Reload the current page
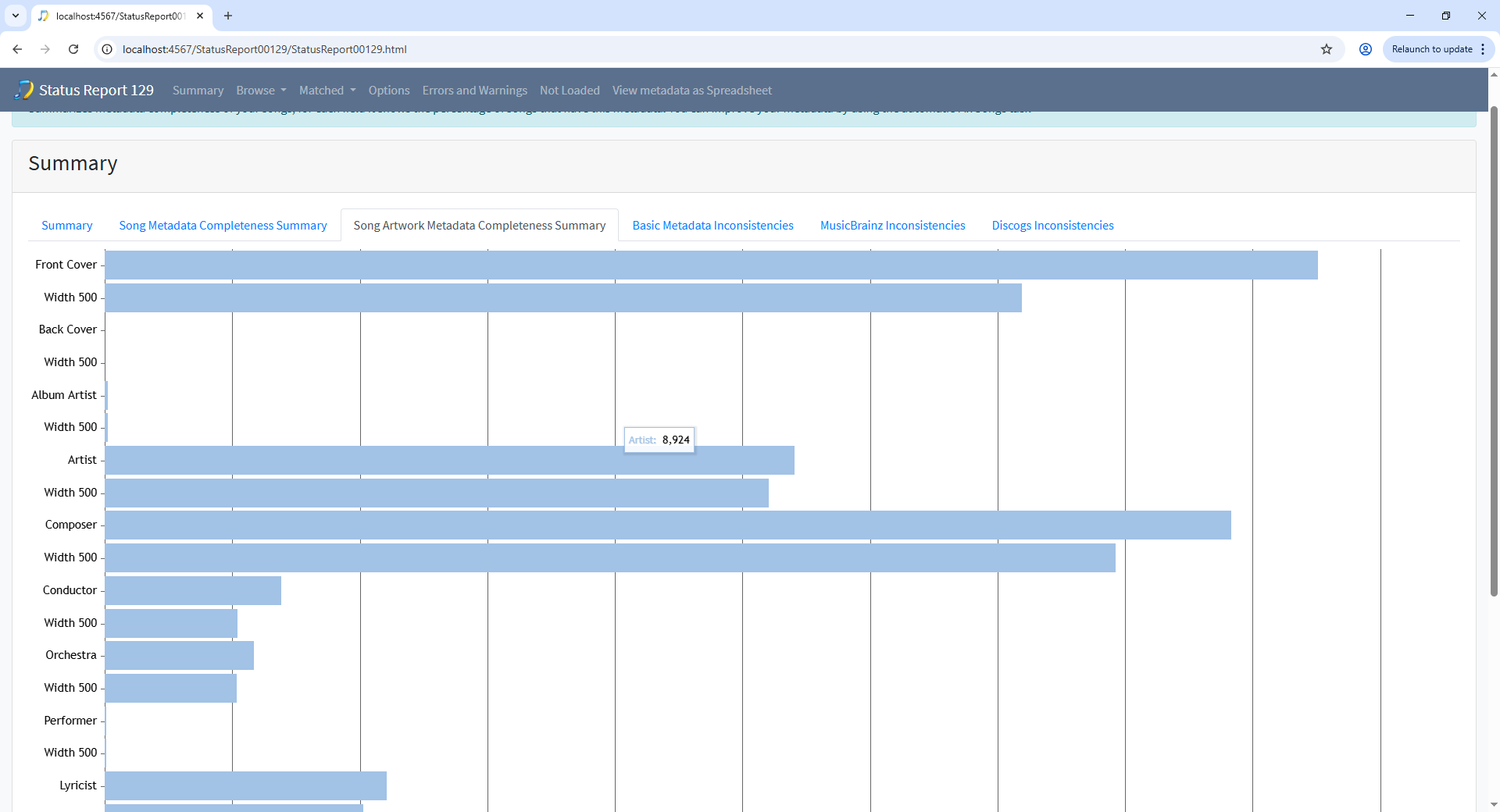Viewport: 1500px width, 812px height. pos(73,49)
